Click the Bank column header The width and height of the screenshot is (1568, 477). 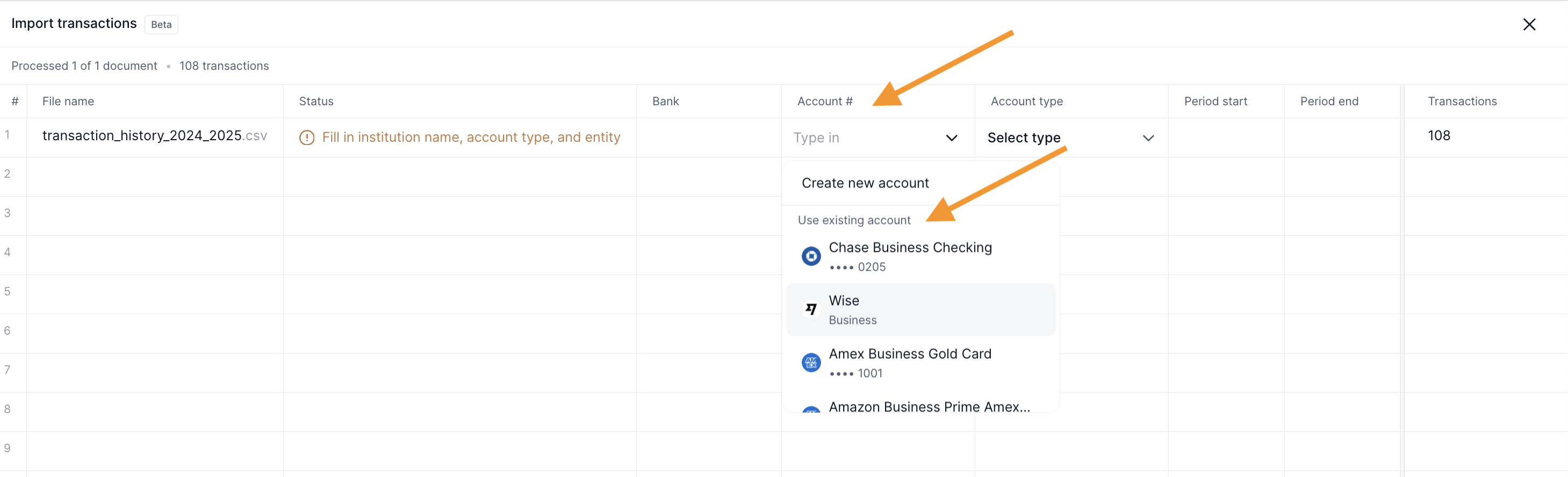[x=665, y=102]
